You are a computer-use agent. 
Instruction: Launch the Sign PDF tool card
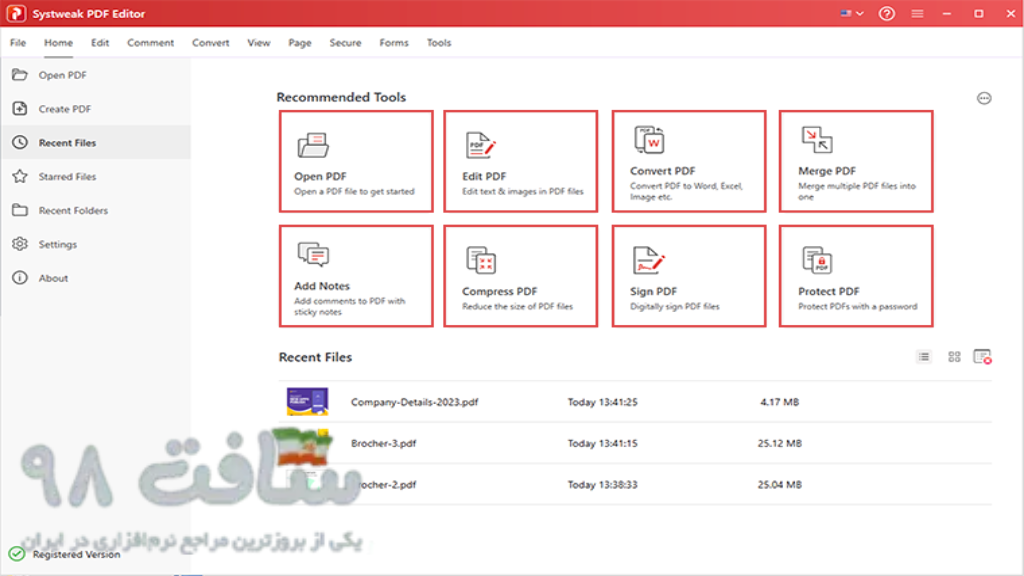(x=689, y=276)
